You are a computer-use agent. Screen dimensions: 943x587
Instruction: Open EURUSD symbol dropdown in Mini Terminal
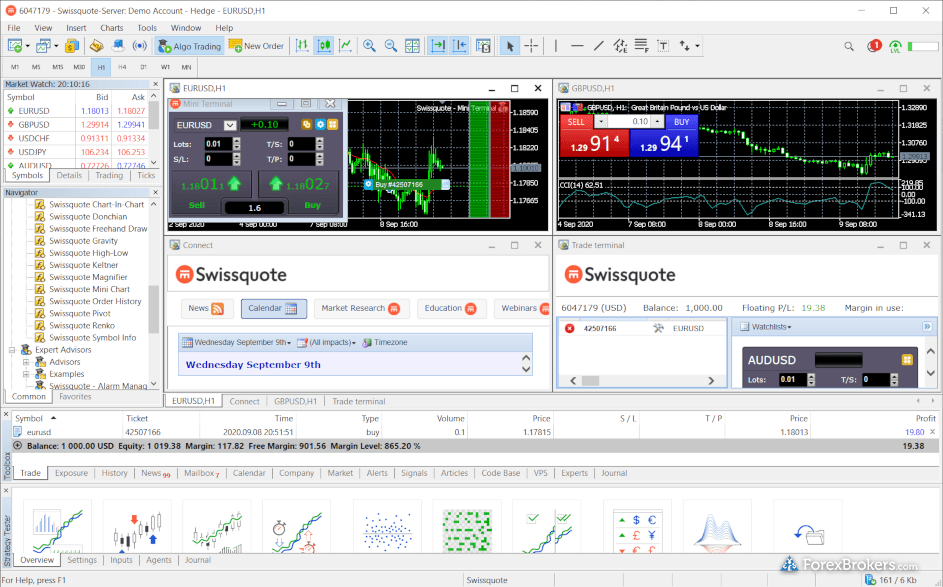230,125
